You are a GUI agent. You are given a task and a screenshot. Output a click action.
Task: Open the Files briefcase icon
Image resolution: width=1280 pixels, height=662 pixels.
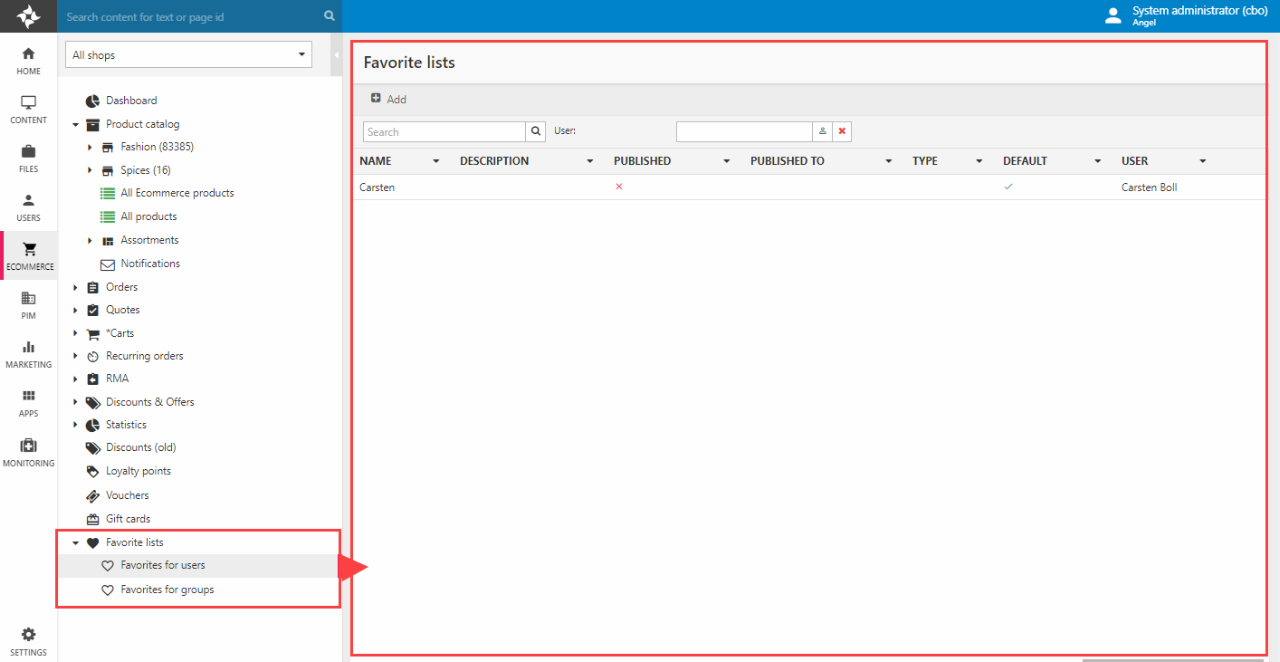click(29, 158)
